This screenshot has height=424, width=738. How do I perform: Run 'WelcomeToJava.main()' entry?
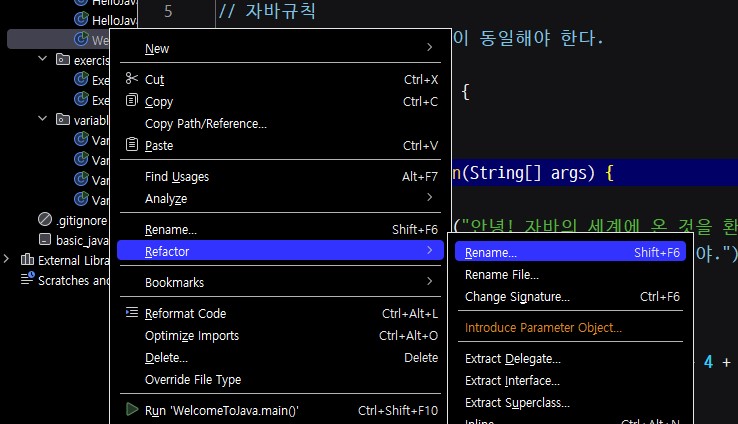click(281, 410)
